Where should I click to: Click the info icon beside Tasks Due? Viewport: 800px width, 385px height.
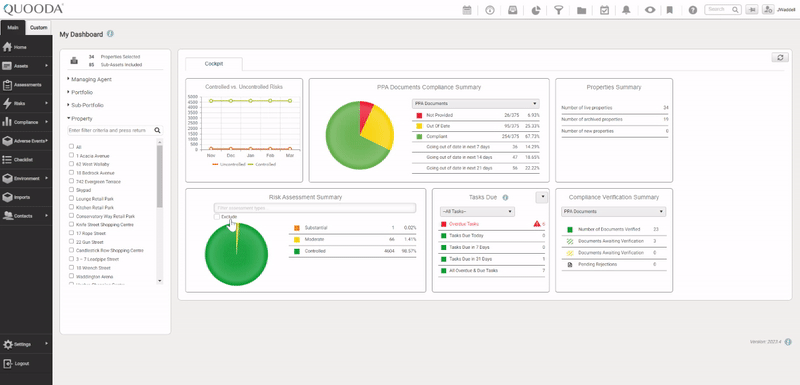coord(505,197)
